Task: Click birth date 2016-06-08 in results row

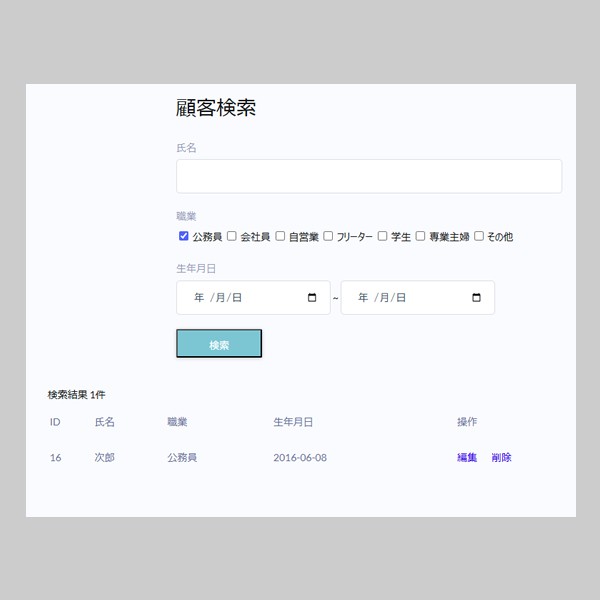Action: [300, 458]
